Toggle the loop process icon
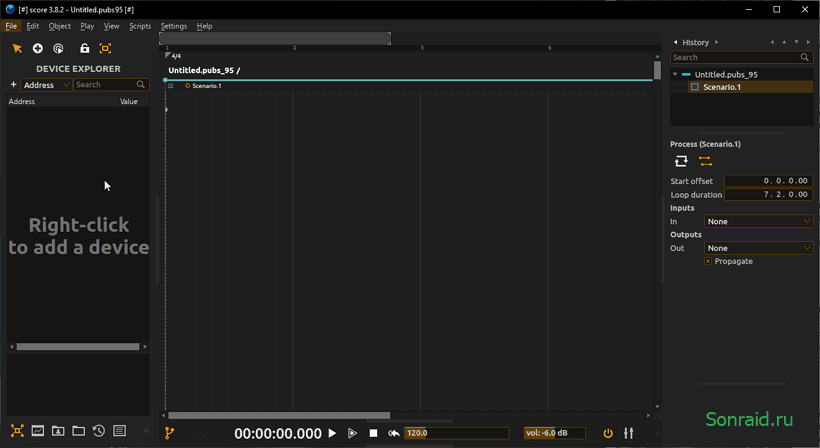The image size is (820, 448). (x=681, y=161)
